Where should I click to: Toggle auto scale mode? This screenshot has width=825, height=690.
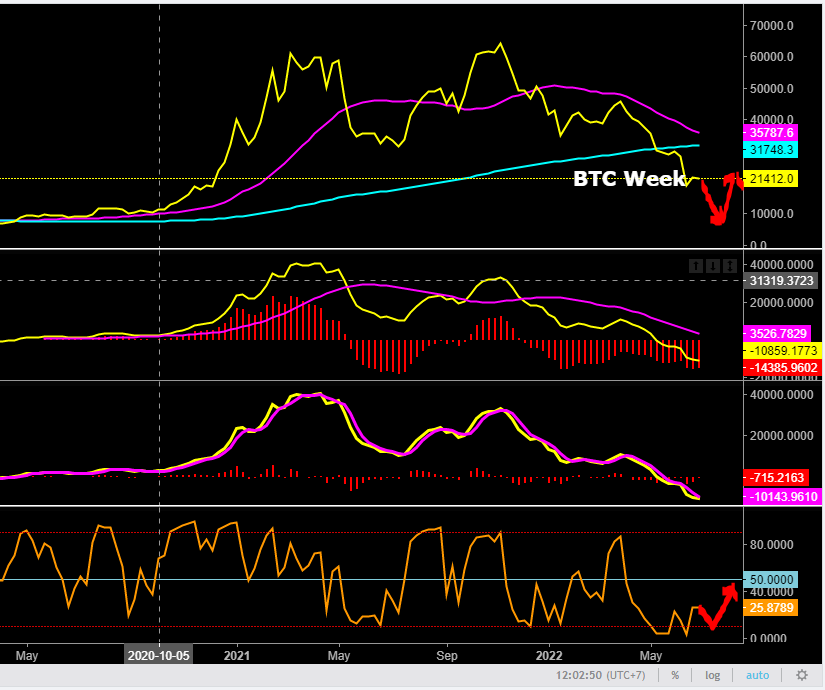coord(757,675)
